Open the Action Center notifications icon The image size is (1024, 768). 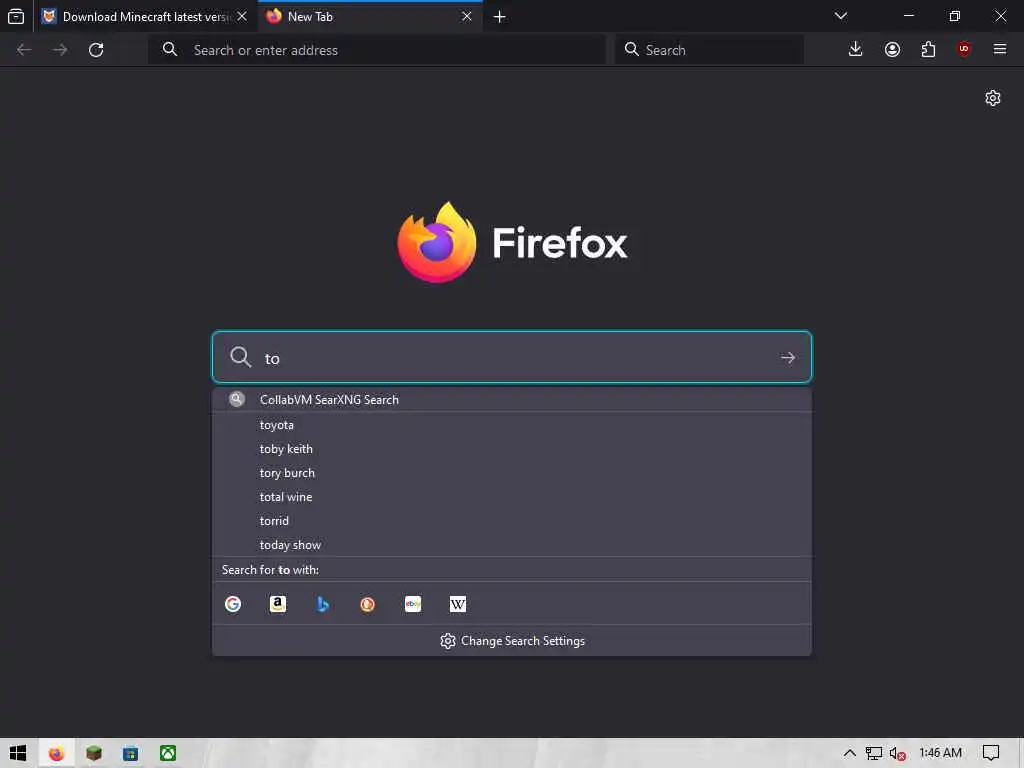tap(991, 753)
